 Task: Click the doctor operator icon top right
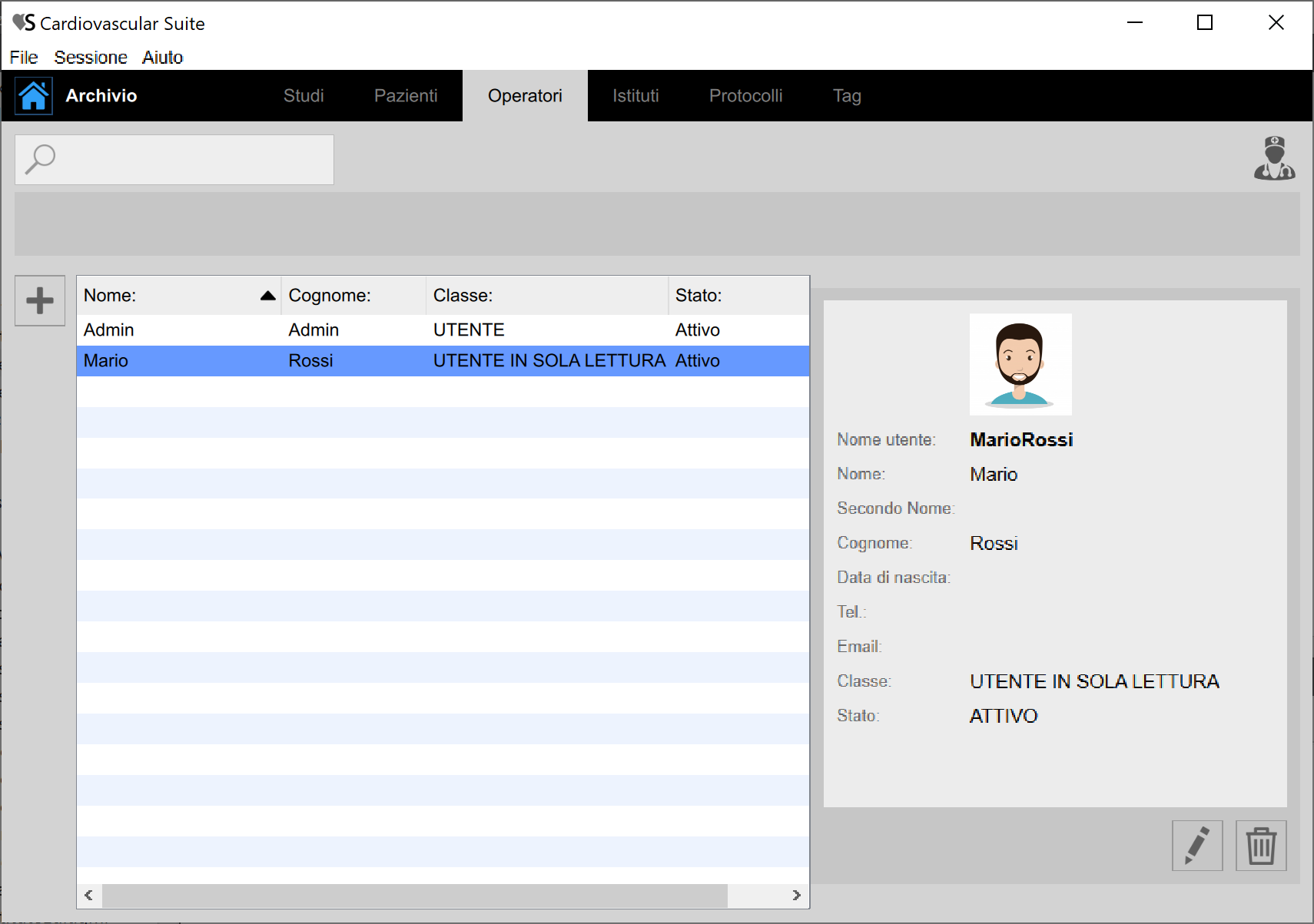[1274, 158]
